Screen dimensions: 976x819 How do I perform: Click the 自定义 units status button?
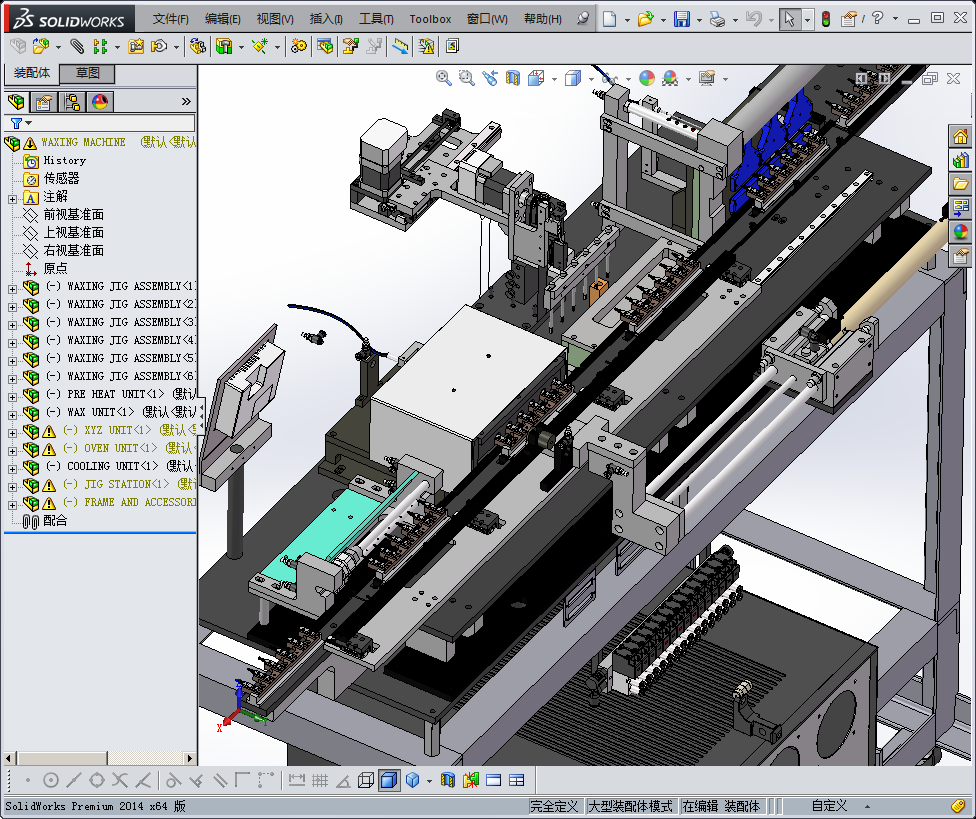pos(828,806)
